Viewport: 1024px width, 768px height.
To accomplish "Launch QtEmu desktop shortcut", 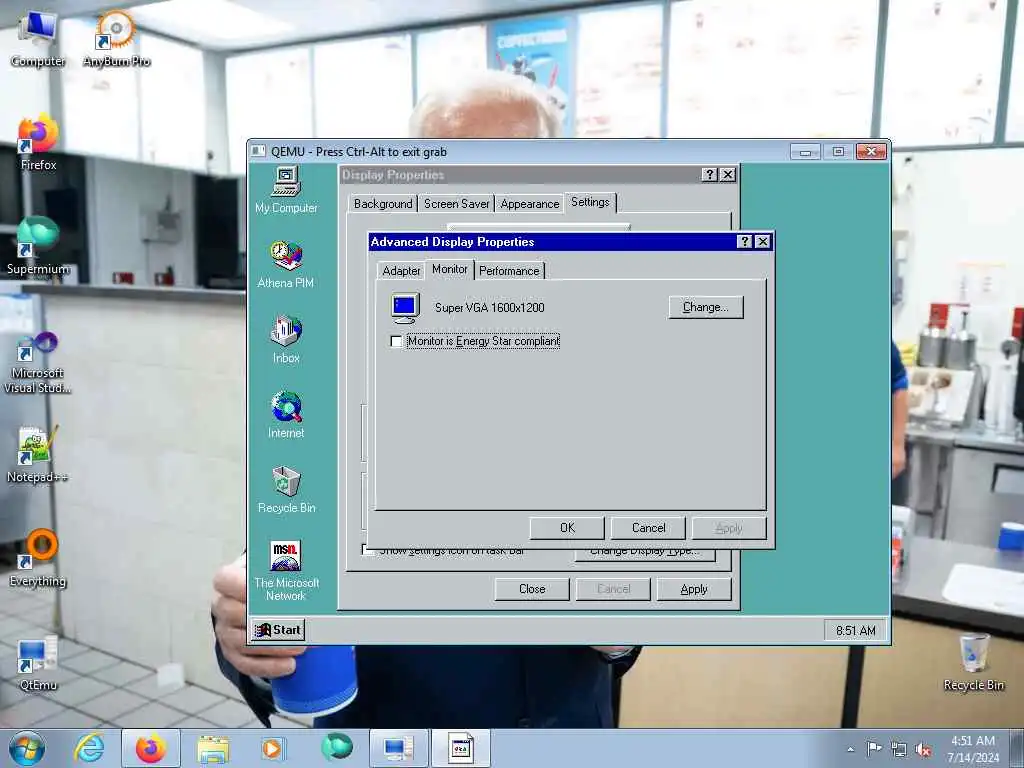I will pyautogui.click(x=38, y=663).
